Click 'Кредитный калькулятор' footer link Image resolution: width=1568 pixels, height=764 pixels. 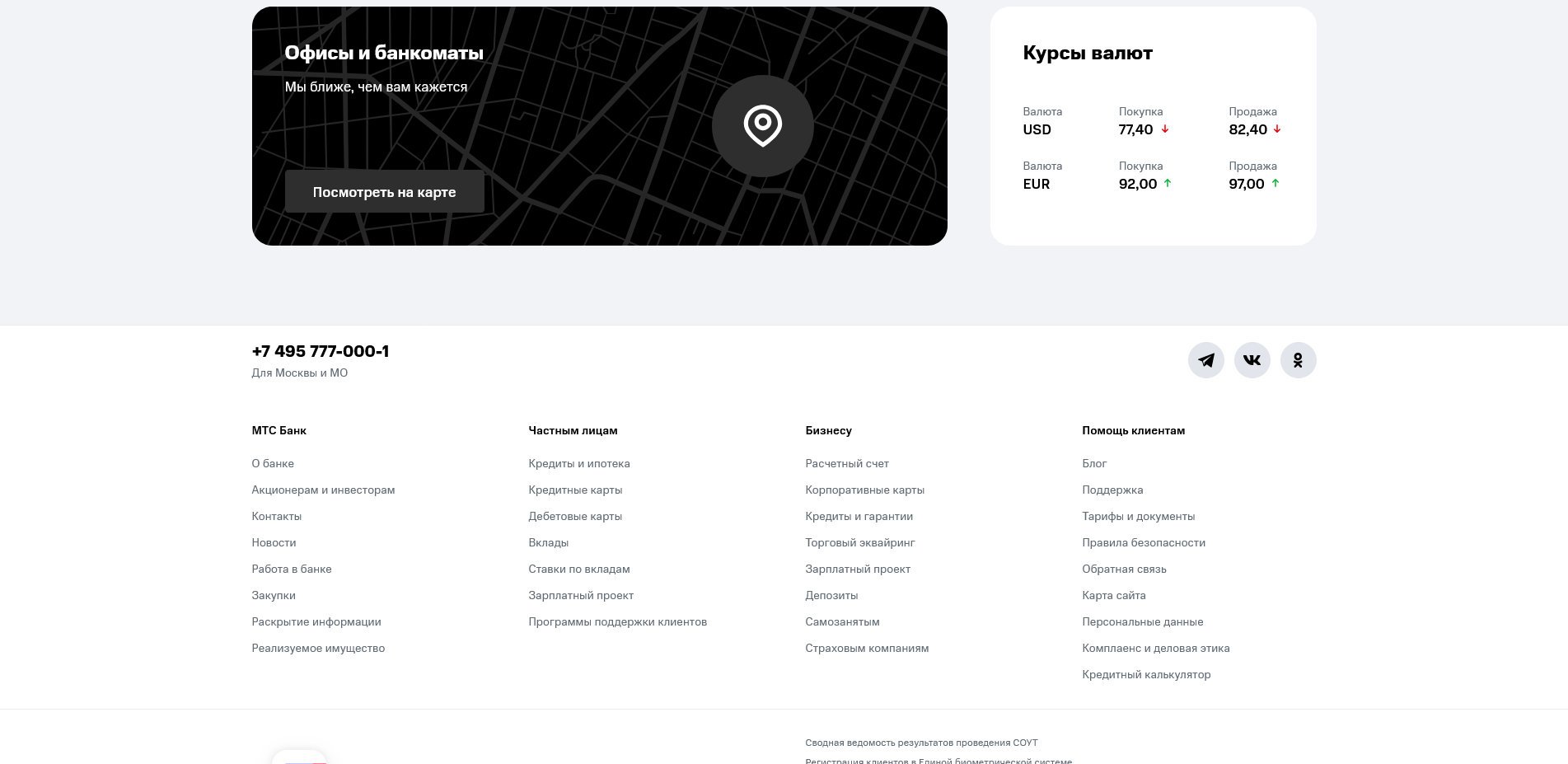pyautogui.click(x=1146, y=674)
